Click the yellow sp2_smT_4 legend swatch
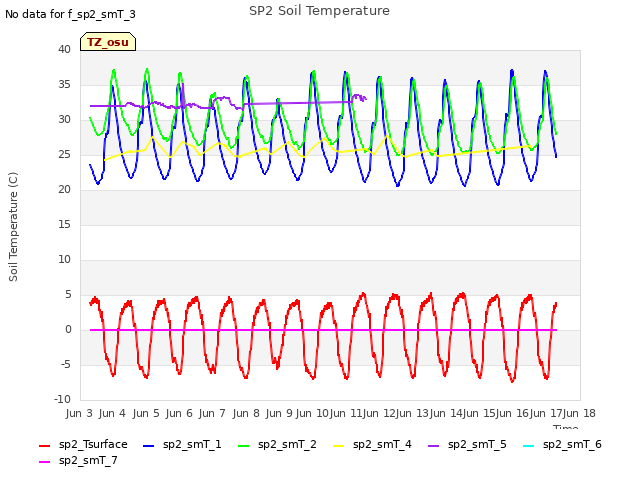Viewport: 640px width, 480px height. tap(338, 446)
